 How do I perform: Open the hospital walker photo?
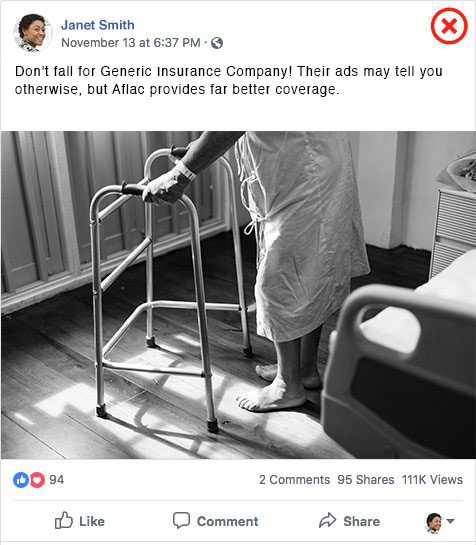(238, 295)
